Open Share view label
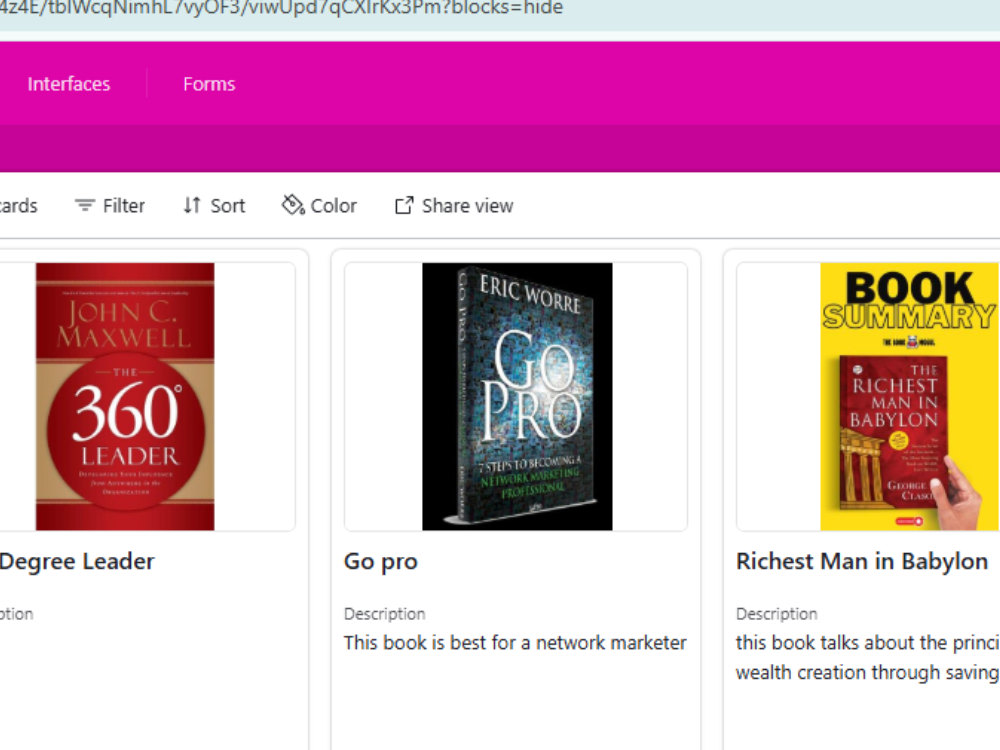The width and height of the screenshot is (1000, 750). (x=467, y=205)
